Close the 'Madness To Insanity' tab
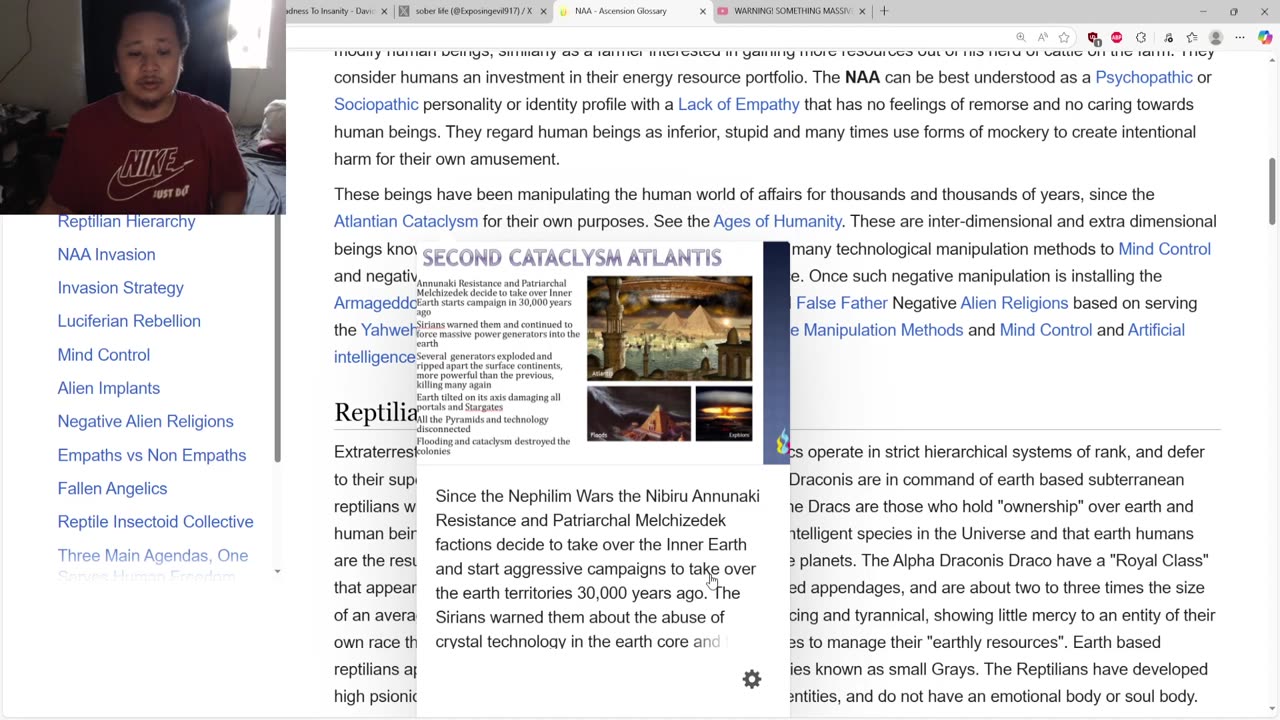The height and width of the screenshot is (720, 1280). click(x=384, y=11)
